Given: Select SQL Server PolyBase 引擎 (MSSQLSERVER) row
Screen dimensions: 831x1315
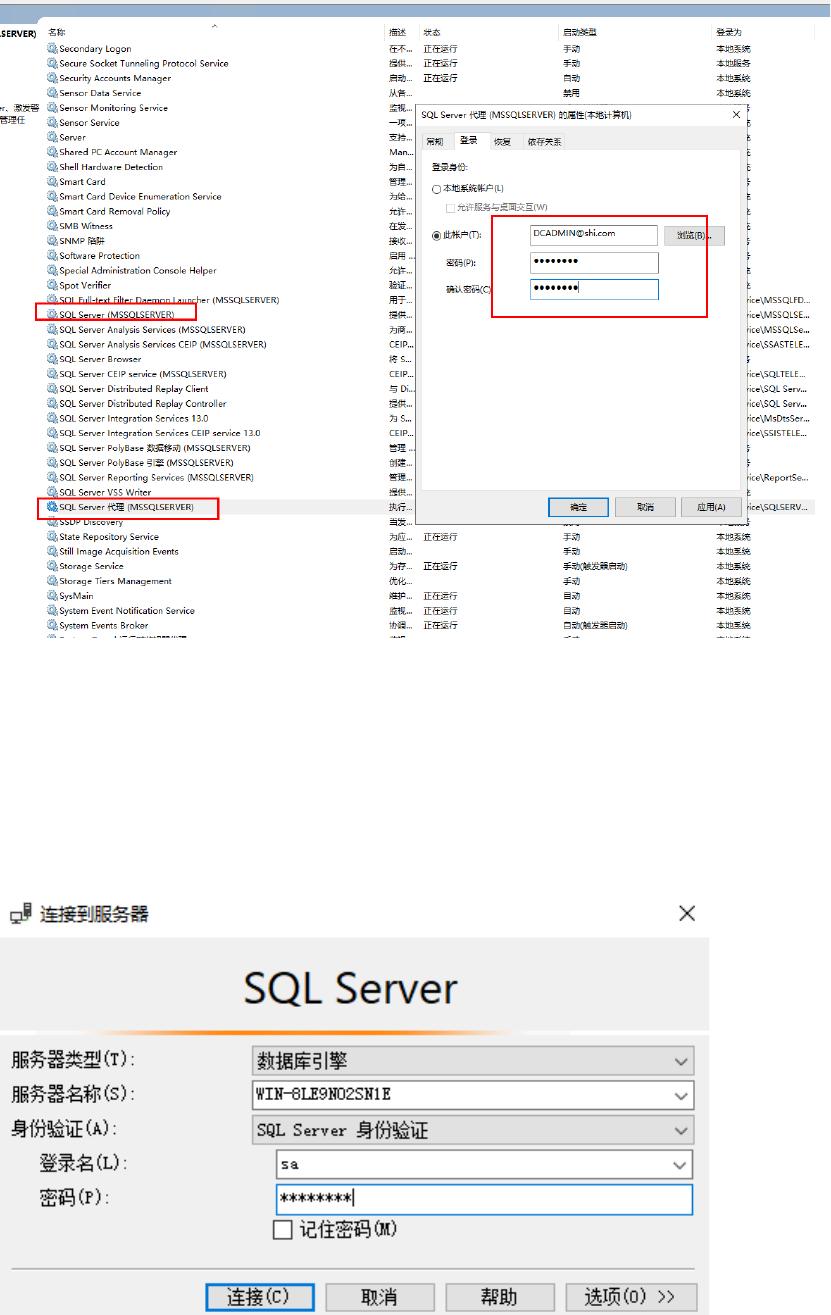Looking at the screenshot, I should tap(146, 463).
